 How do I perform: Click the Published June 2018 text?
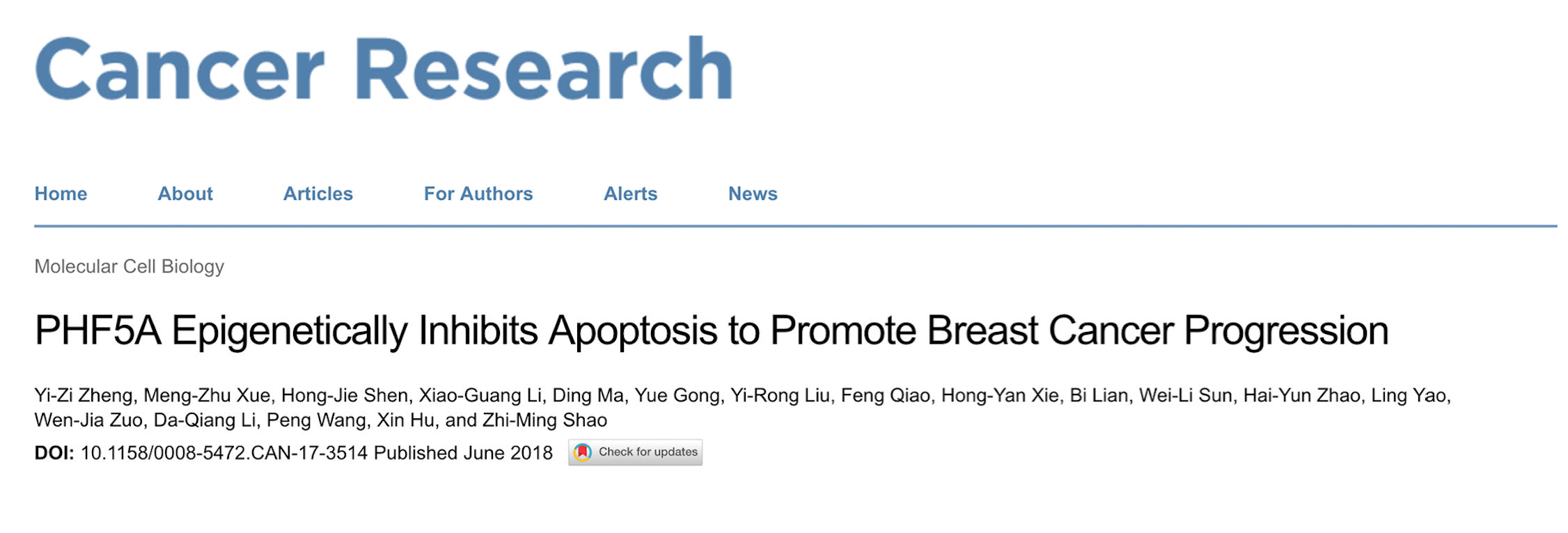(463, 453)
